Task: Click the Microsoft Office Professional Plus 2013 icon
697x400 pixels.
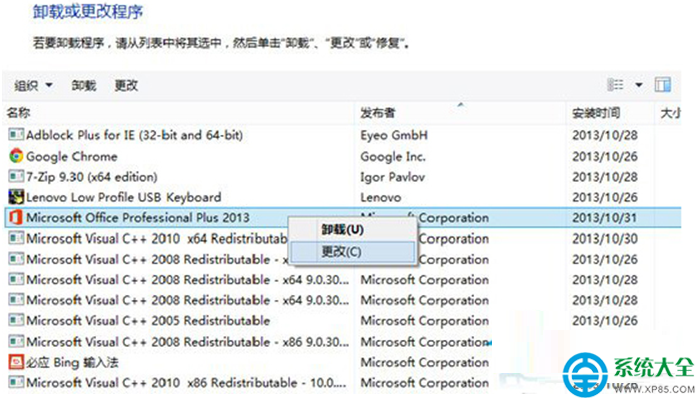Action: (16, 217)
